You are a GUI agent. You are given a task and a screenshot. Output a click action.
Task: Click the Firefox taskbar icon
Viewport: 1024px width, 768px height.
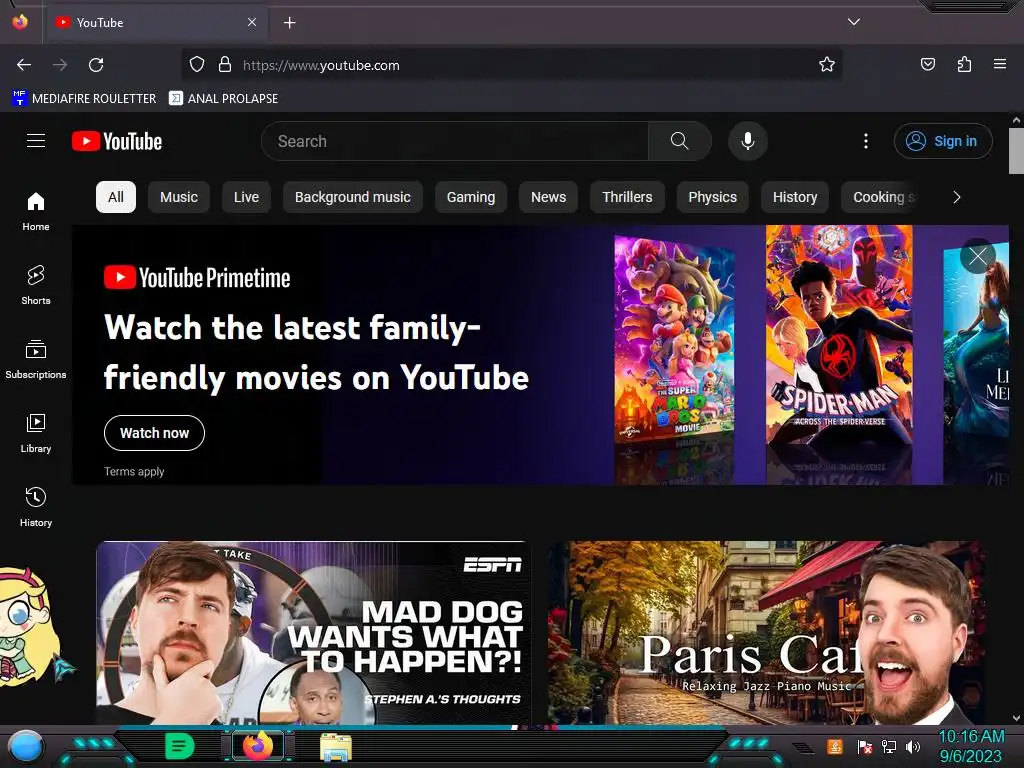(258, 745)
